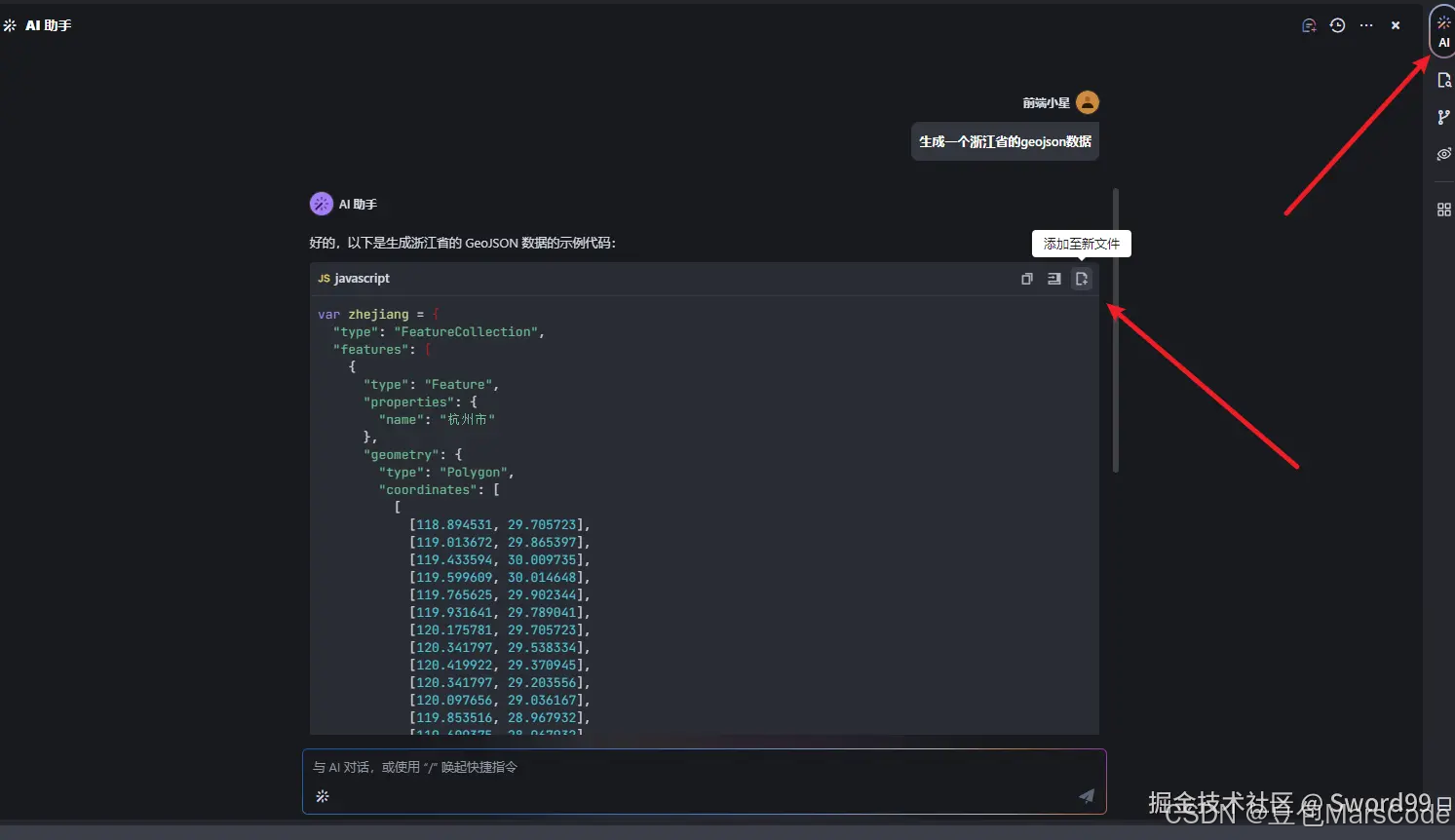The image size is (1455, 840).
Task: Click the AI 助手 response avatar
Action: [322, 204]
